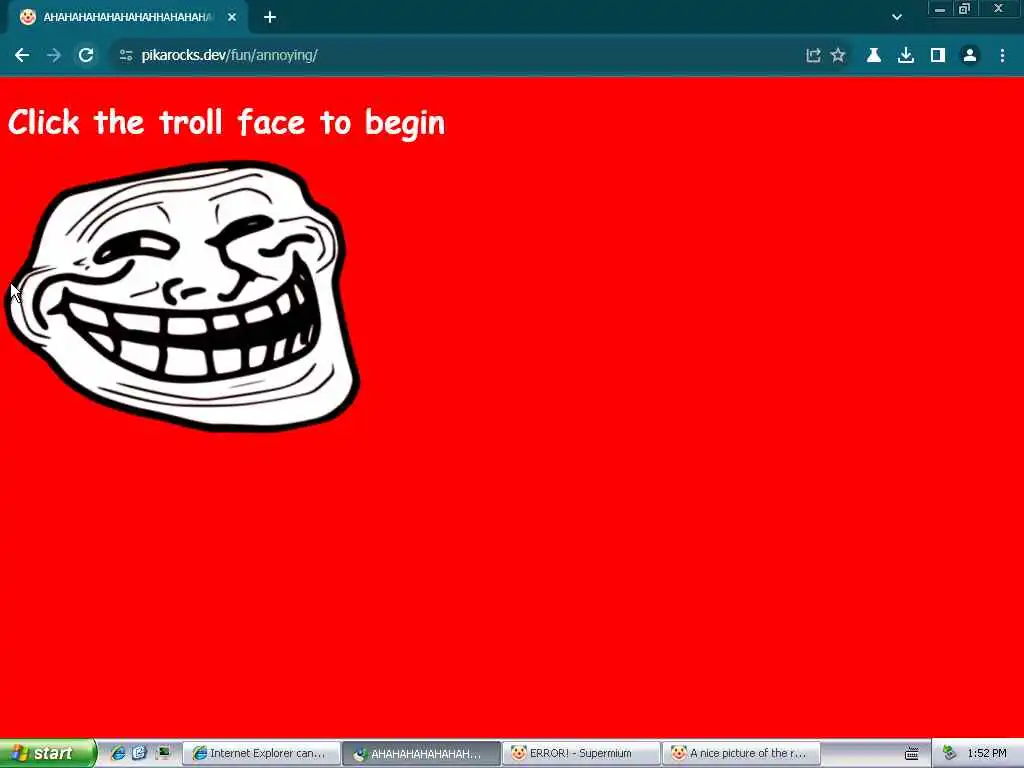This screenshot has width=1024, height=768.
Task: Switch to ERROR! - Supermium taskbar window
Action: [581, 754]
